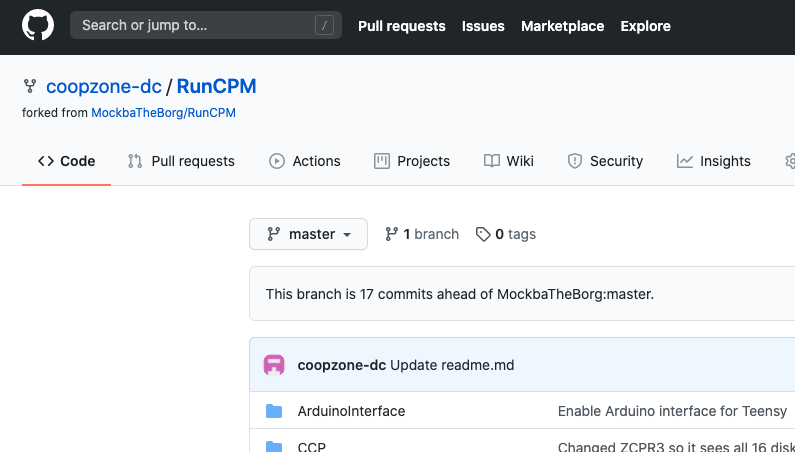
Task: Select the Code tab
Action: [66, 161]
